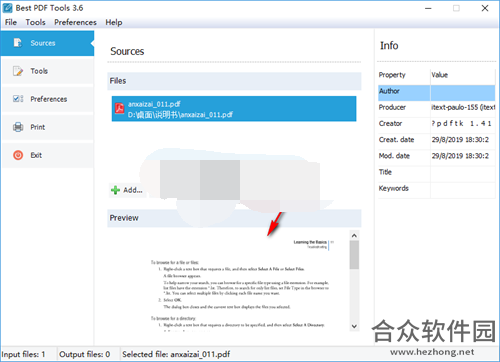The width and height of the screenshot is (500, 362).
Task: Click the itext-paulo-155 producer value
Action: click(463, 107)
